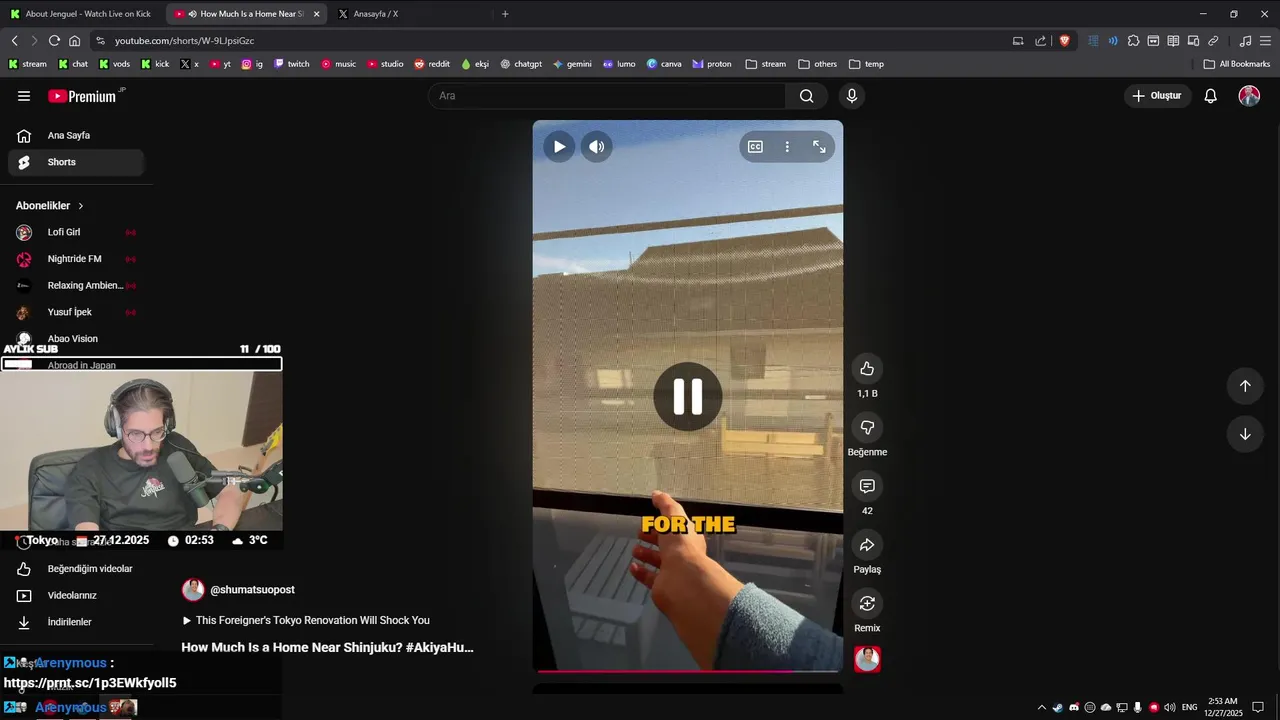The height and width of the screenshot is (720, 1280).
Task: Open the Short's three-dot more menu
Action: tap(787, 147)
